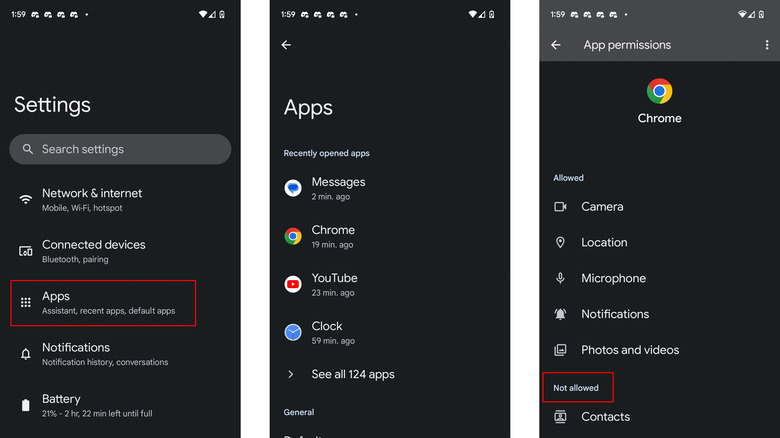This screenshot has height=438, width=780.
Task: Open the Photos and videos permission
Action: tap(660, 350)
